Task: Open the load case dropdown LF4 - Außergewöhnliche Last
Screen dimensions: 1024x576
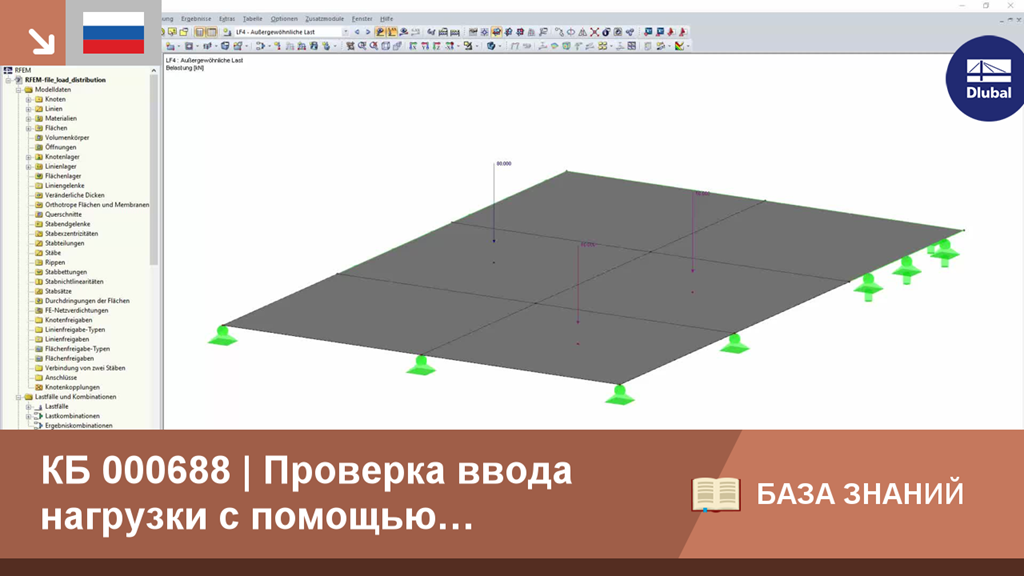Action: tap(291, 32)
